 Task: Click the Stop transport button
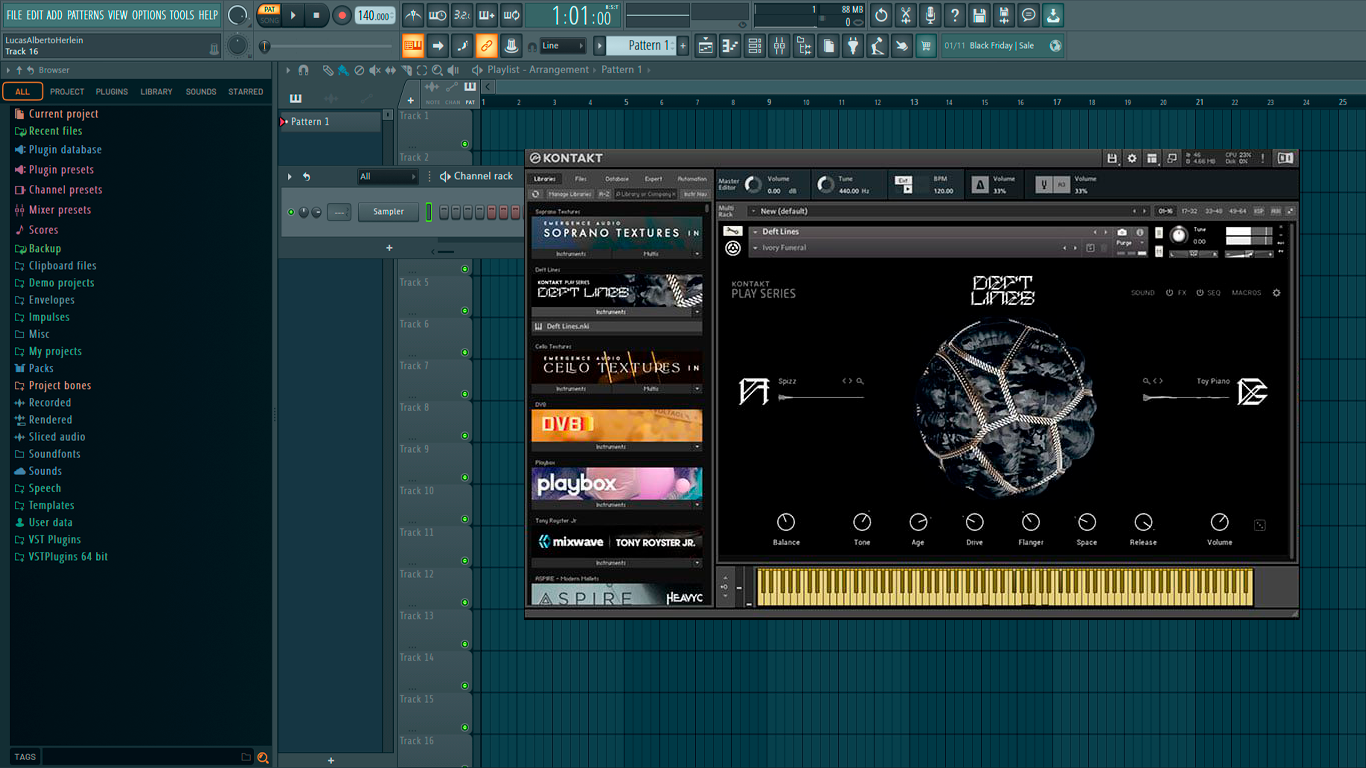pyautogui.click(x=317, y=16)
